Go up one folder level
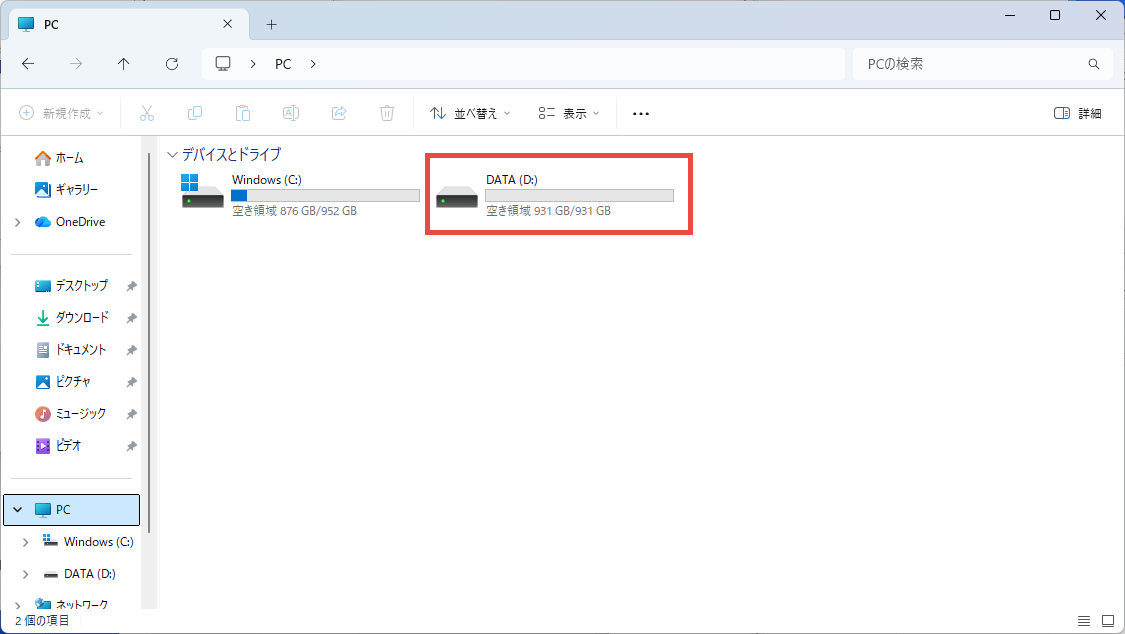1125x634 pixels. pyautogui.click(x=123, y=64)
